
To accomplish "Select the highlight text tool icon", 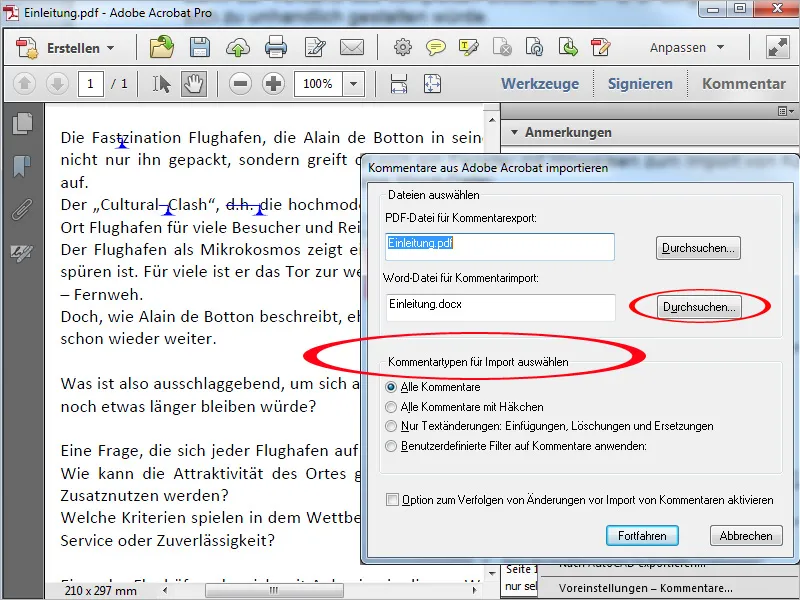I will coord(468,47).
